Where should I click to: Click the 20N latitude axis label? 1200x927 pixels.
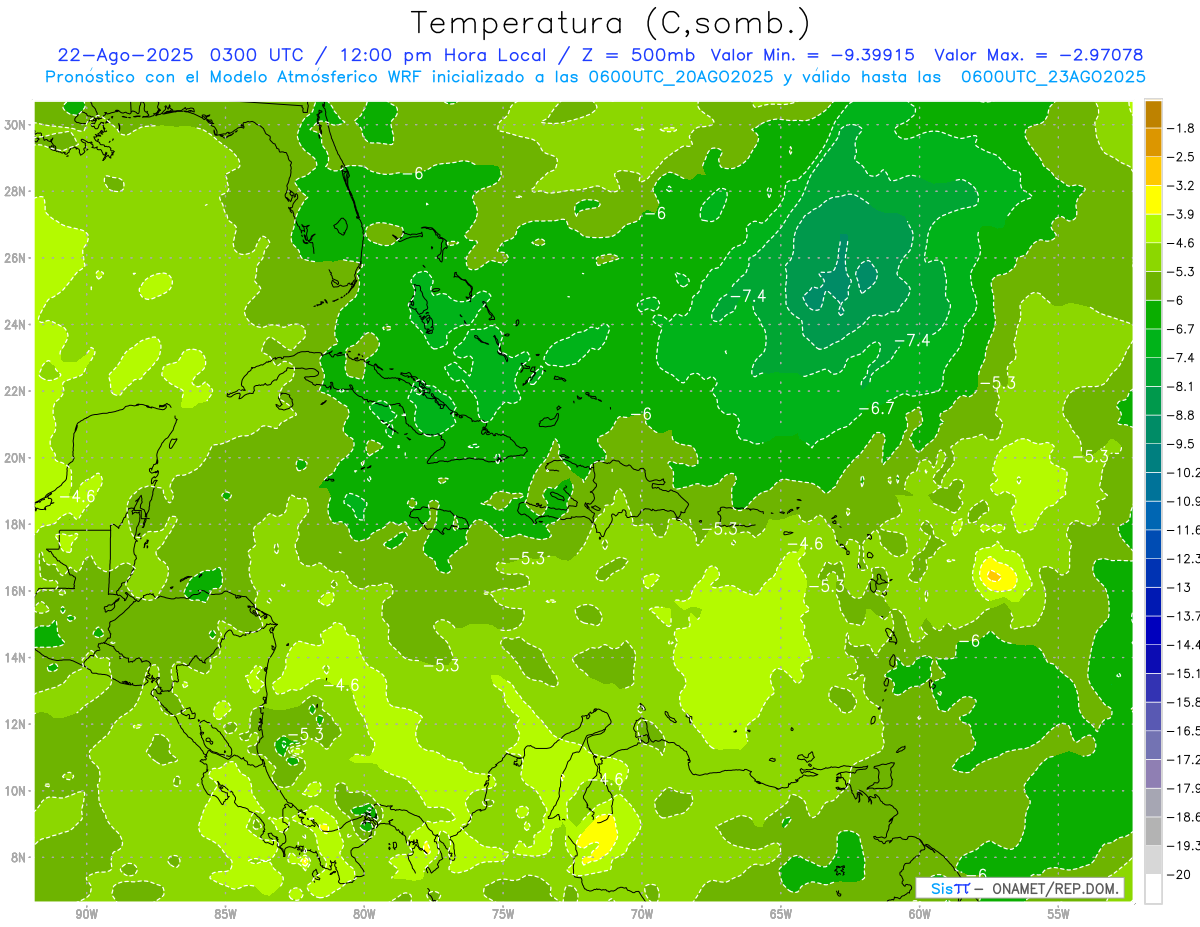(x=17, y=458)
